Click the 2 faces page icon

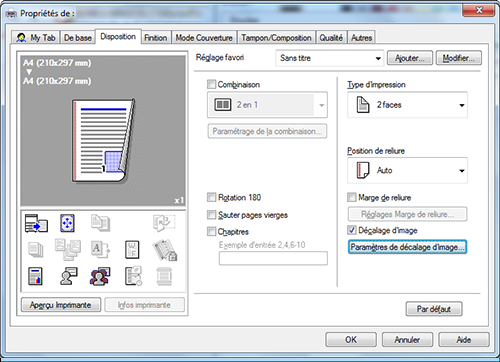tap(363, 105)
